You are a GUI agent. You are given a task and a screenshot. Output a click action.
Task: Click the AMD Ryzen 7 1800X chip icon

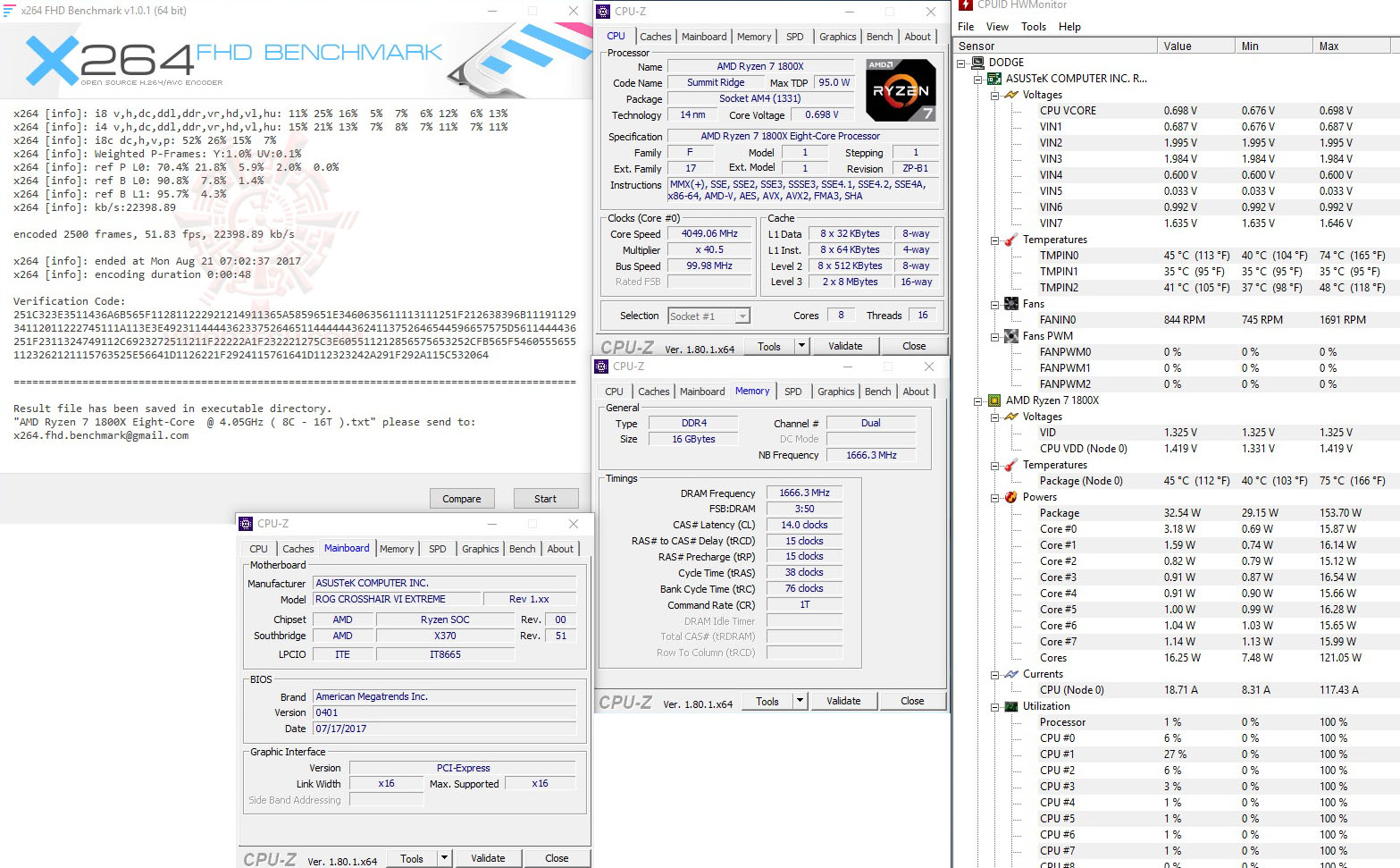(994, 400)
